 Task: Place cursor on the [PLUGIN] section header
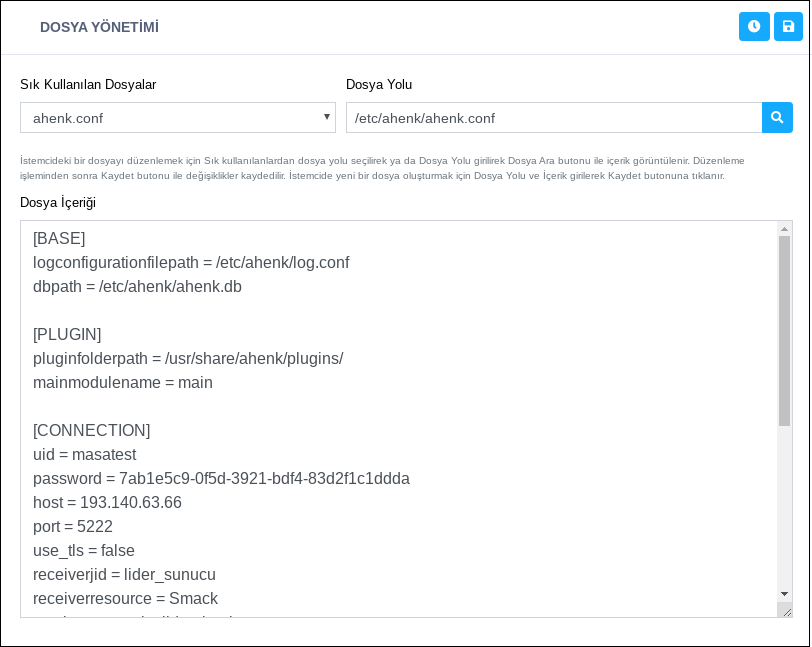click(67, 335)
